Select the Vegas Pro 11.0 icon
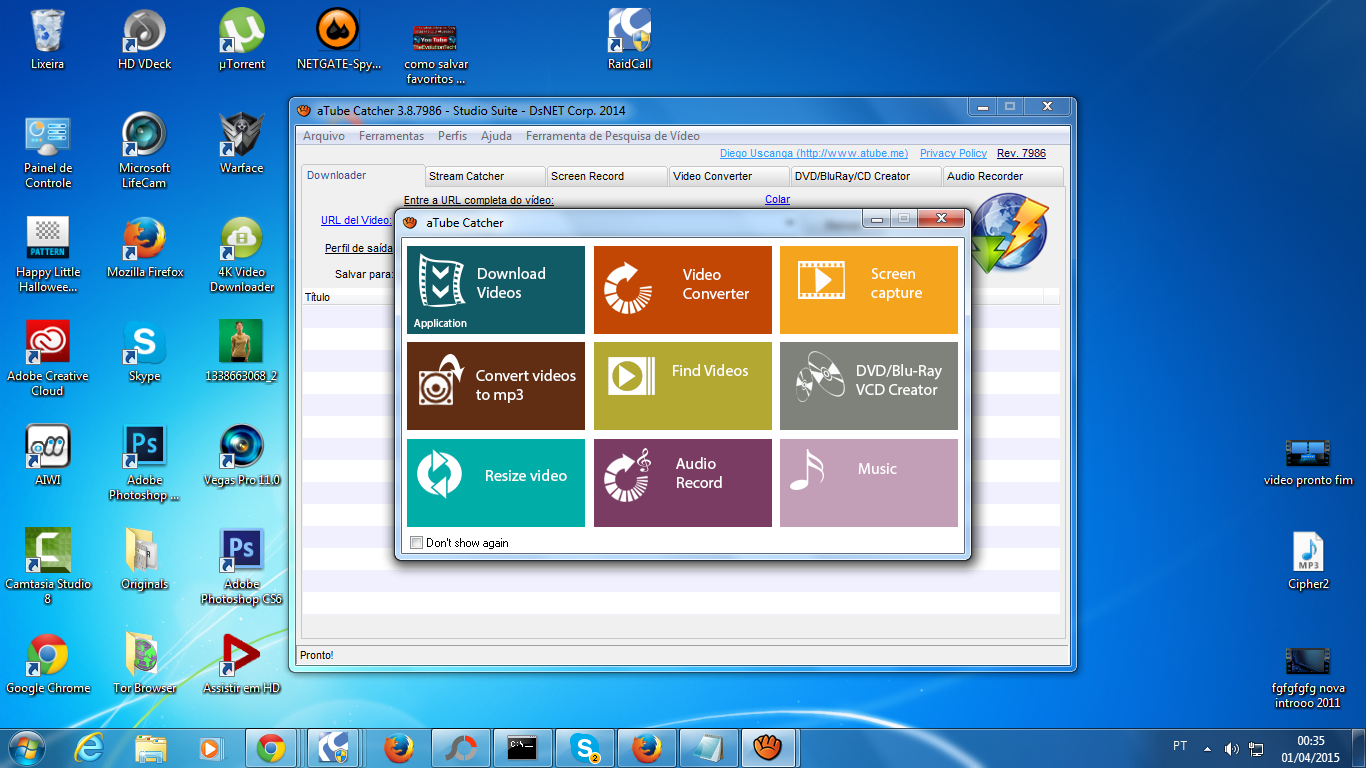 [242, 456]
